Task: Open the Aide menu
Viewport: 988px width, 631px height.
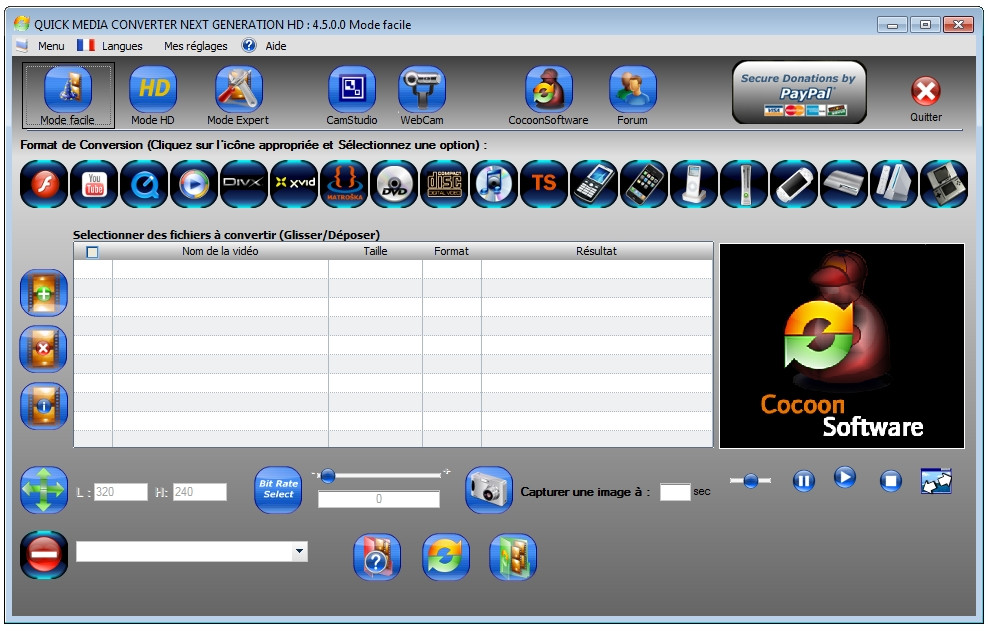Action: pos(271,45)
